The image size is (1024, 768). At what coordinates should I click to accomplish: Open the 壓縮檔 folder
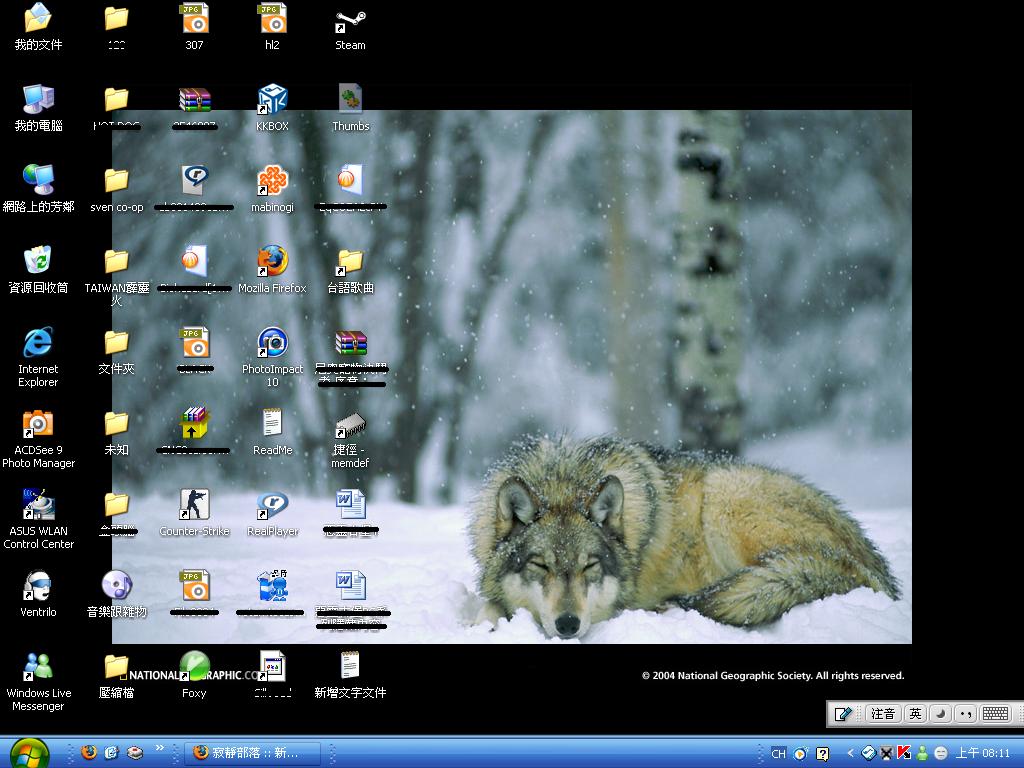116,675
